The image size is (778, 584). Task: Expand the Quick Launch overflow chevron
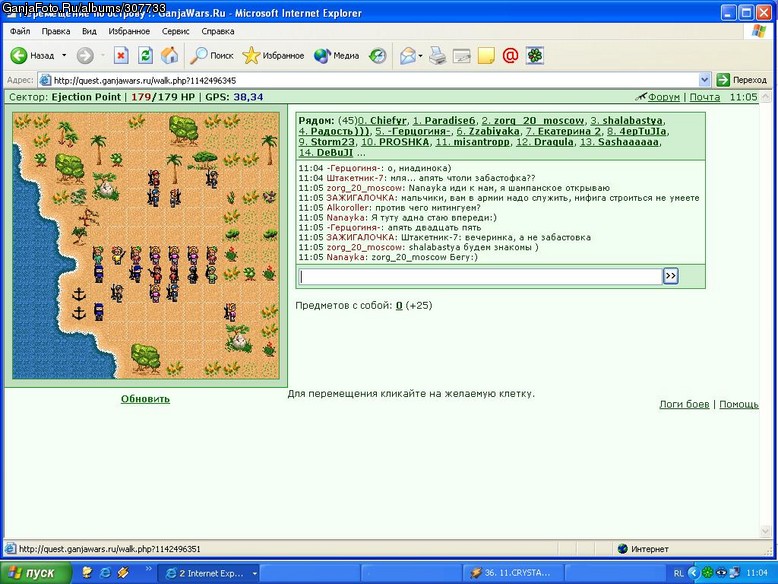pos(148,569)
